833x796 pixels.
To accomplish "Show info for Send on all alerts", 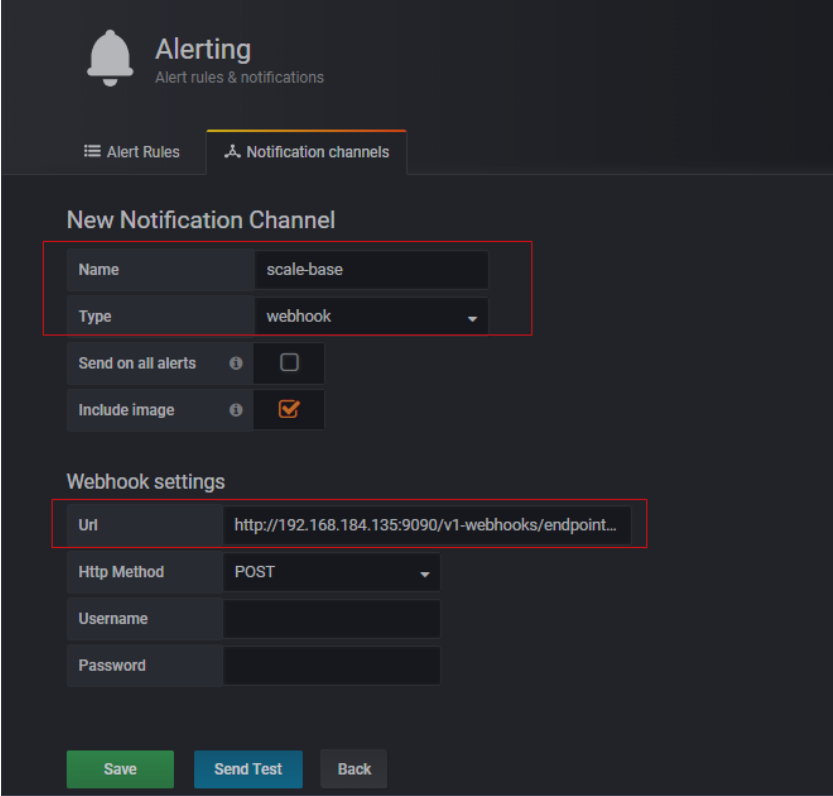I will (236, 363).
